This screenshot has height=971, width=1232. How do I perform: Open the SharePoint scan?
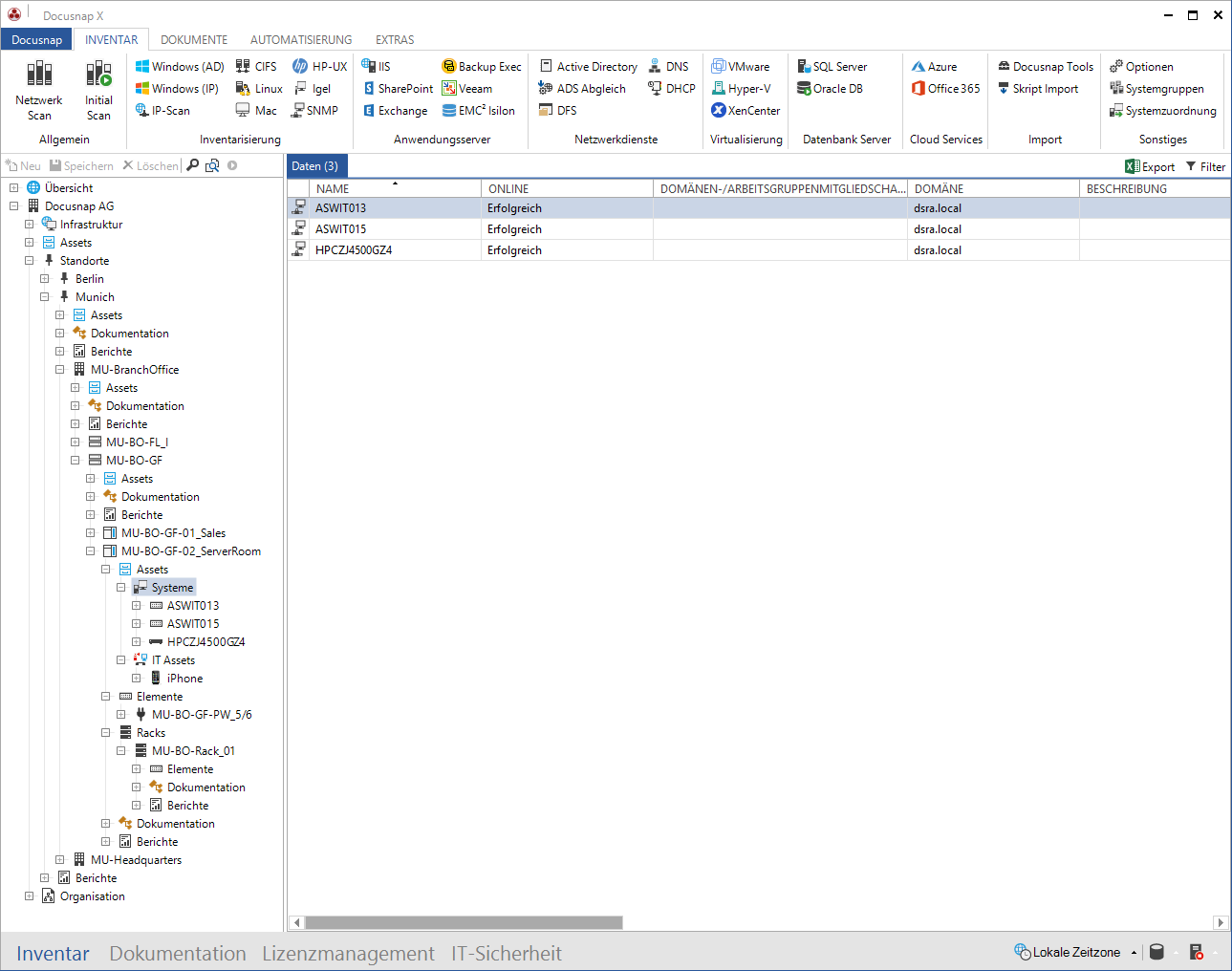point(398,89)
